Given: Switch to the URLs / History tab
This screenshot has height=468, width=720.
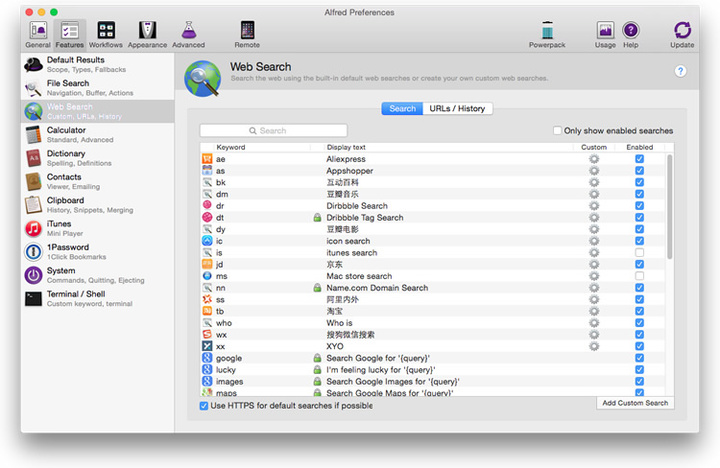Looking at the screenshot, I should (x=458, y=108).
